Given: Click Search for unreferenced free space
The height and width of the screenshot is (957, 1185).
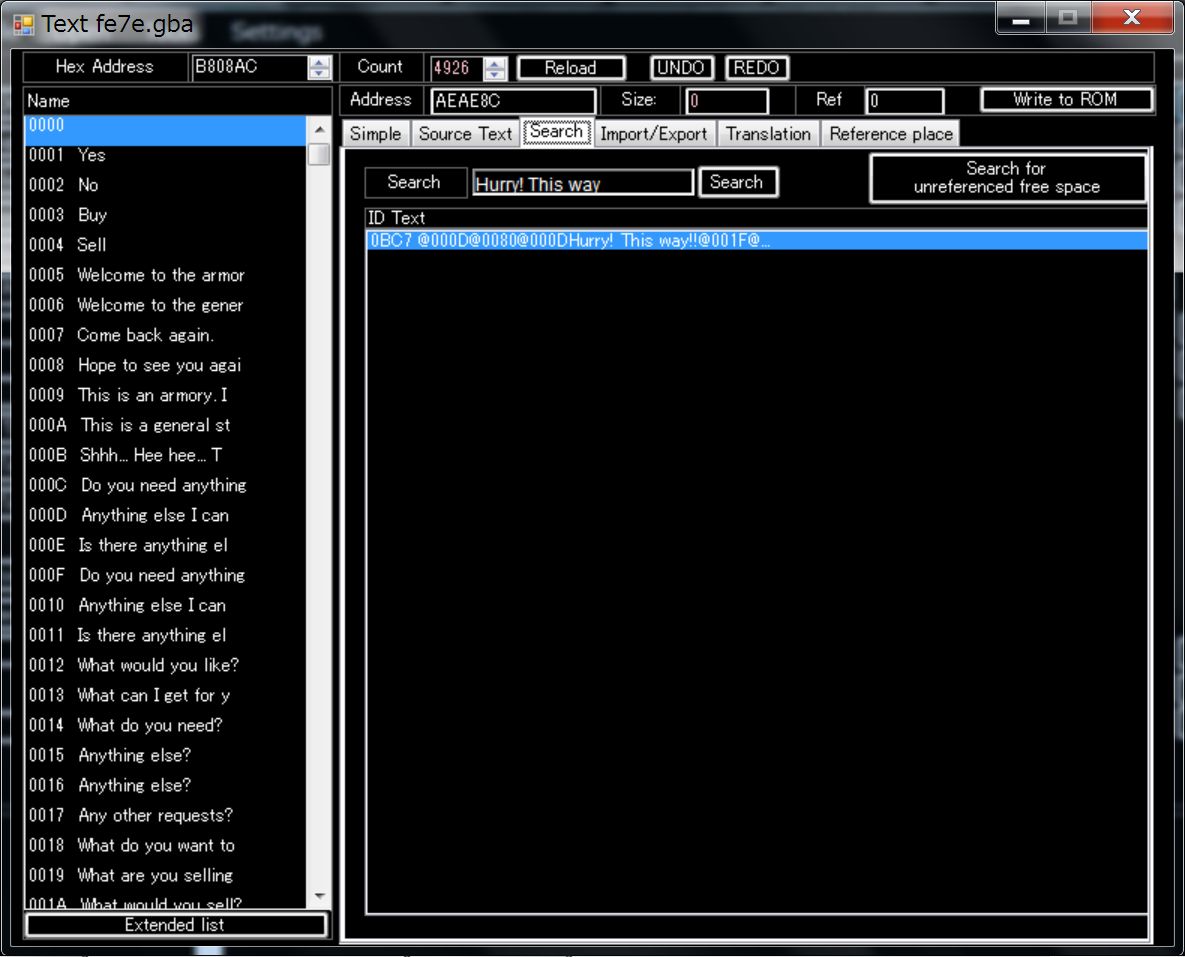Looking at the screenshot, I should click(x=1007, y=178).
